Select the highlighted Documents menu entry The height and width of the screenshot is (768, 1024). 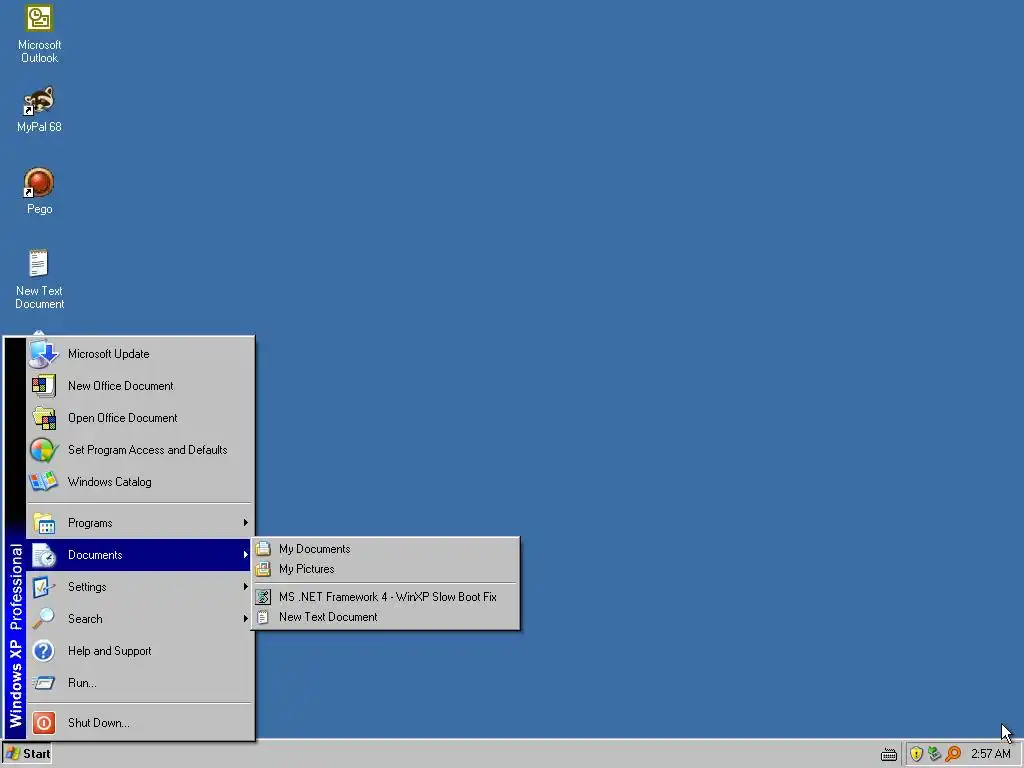coord(140,555)
